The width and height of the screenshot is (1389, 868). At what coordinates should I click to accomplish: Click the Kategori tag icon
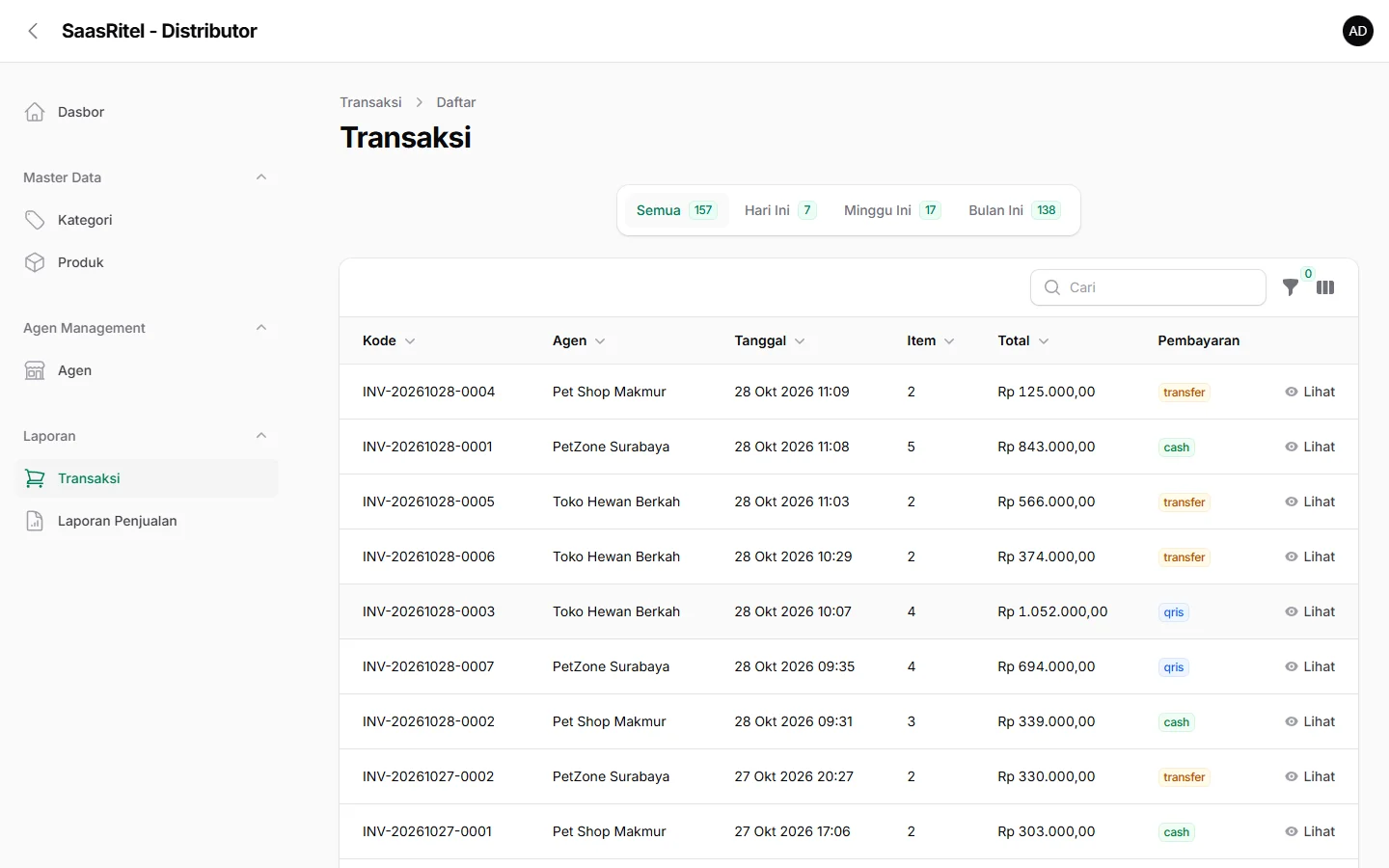point(35,220)
